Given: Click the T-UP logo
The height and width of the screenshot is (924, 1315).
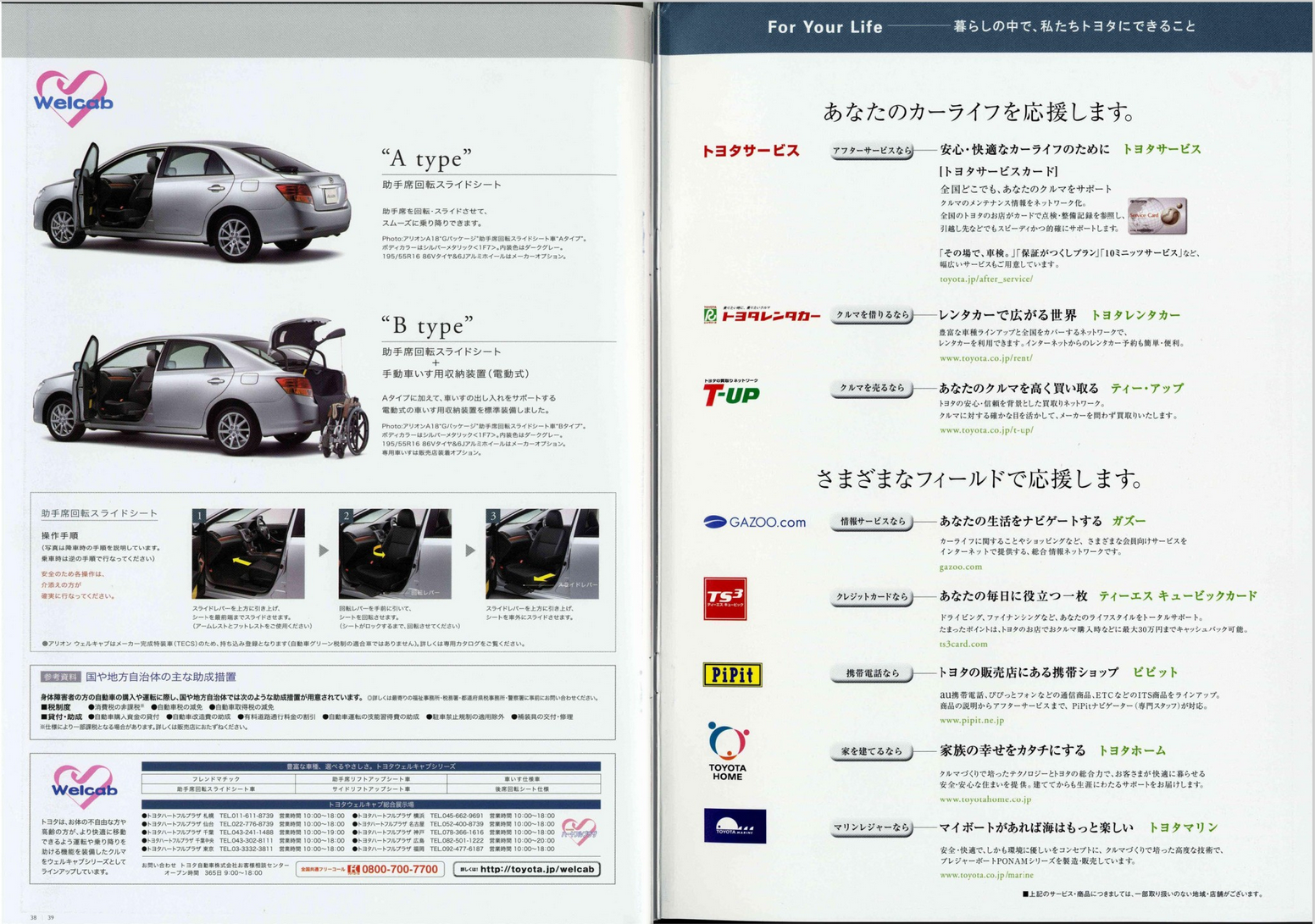Looking at the screenshot, I should [730, 393].
